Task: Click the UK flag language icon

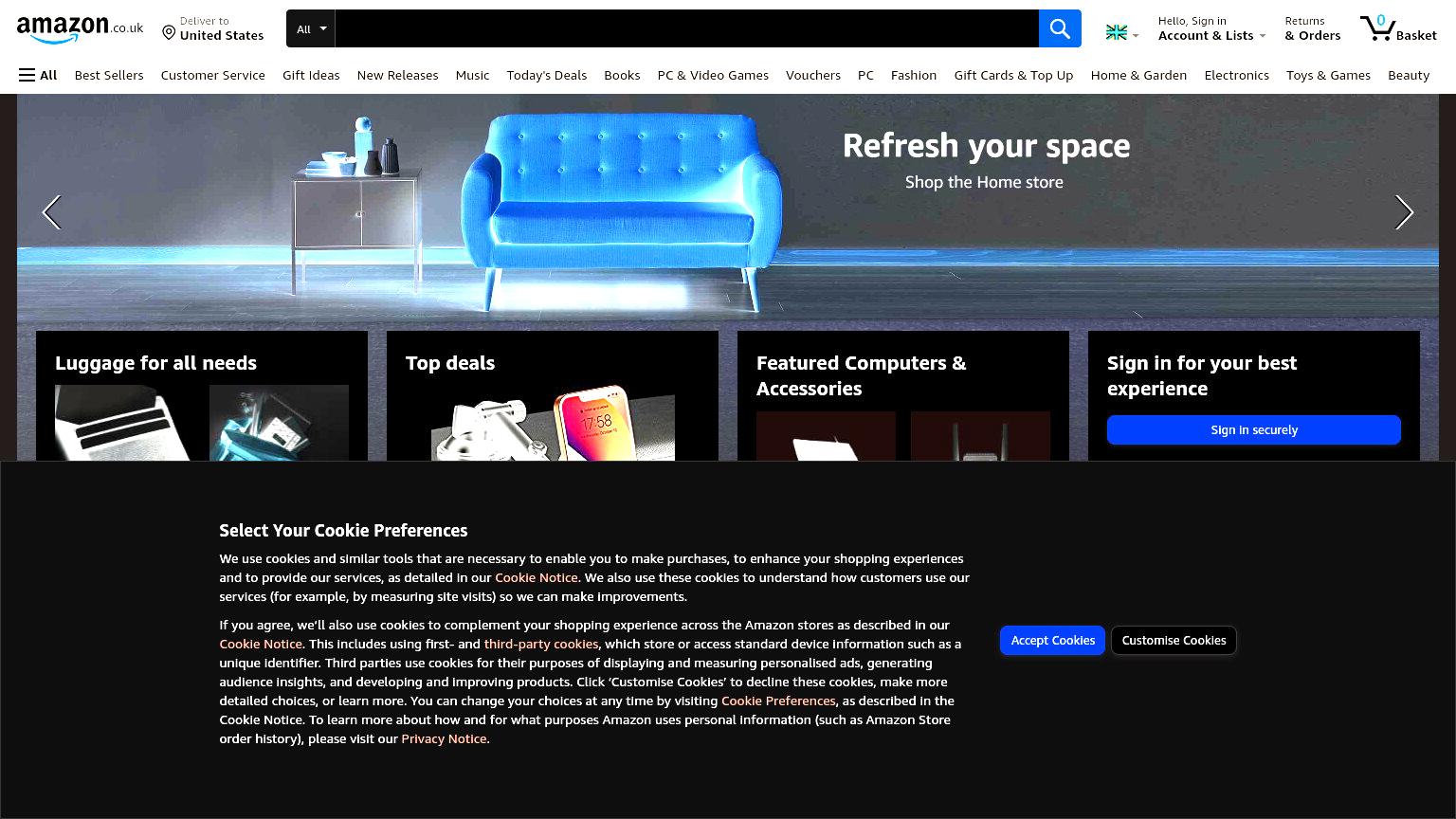Action: (1121, 33)
